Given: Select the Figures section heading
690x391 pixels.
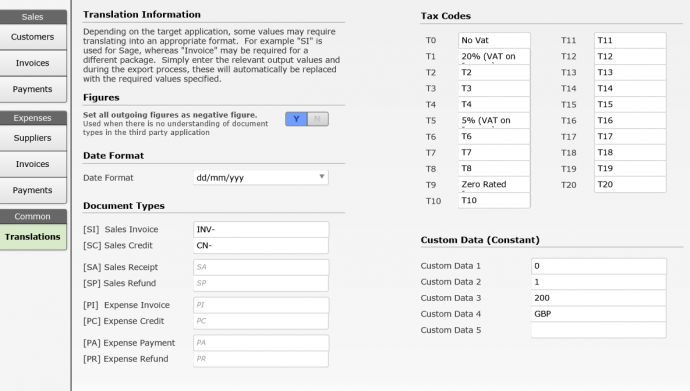Looking at the screenshot, I should coord(101,98).
